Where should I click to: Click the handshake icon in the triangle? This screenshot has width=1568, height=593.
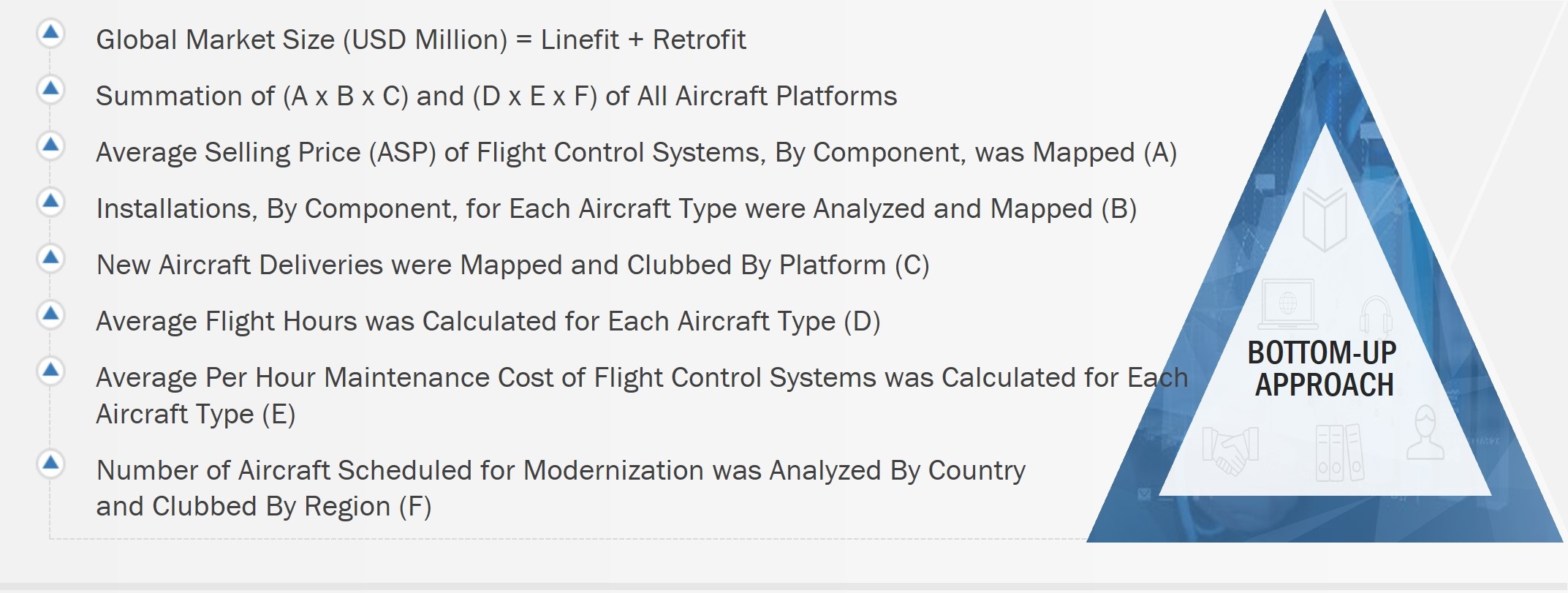coord(1230,449)
